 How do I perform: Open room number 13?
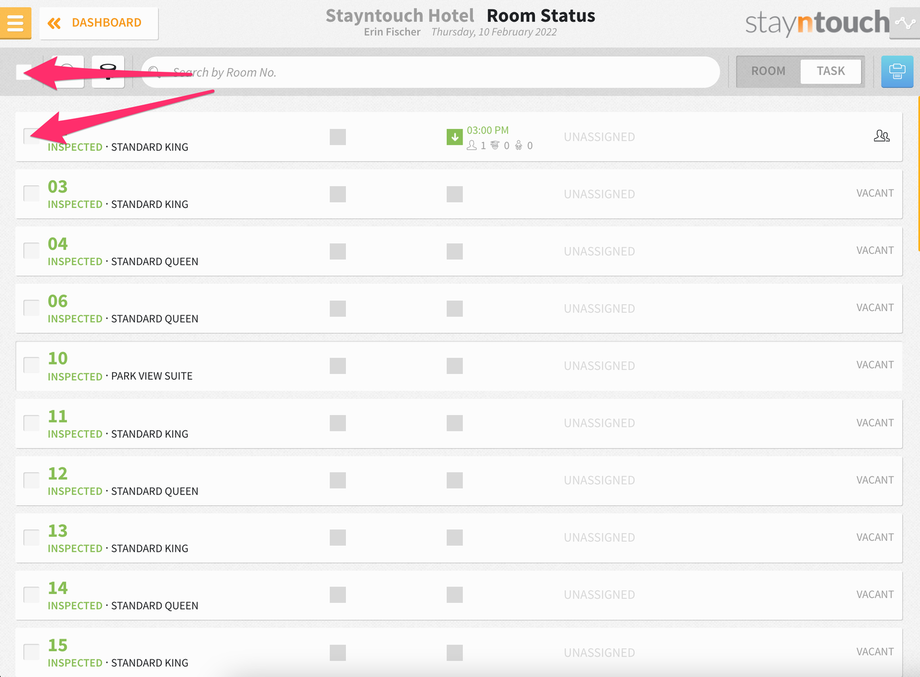pos(58,530)
